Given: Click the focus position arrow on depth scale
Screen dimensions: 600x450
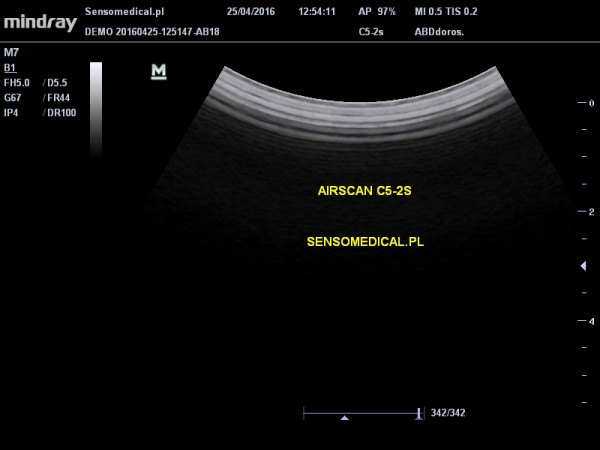Looking at the screenshot, I should [584, 266].
